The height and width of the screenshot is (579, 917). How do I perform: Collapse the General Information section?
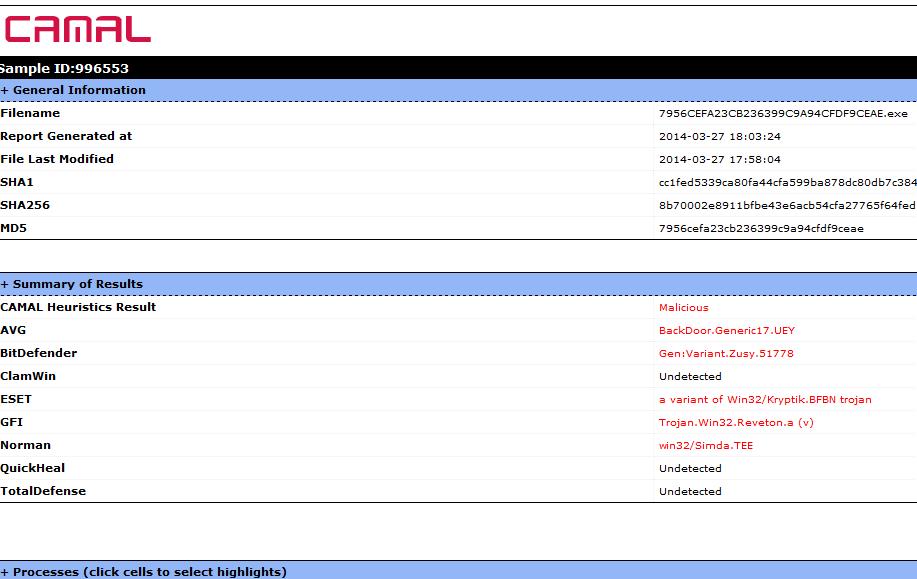(73, 90)
